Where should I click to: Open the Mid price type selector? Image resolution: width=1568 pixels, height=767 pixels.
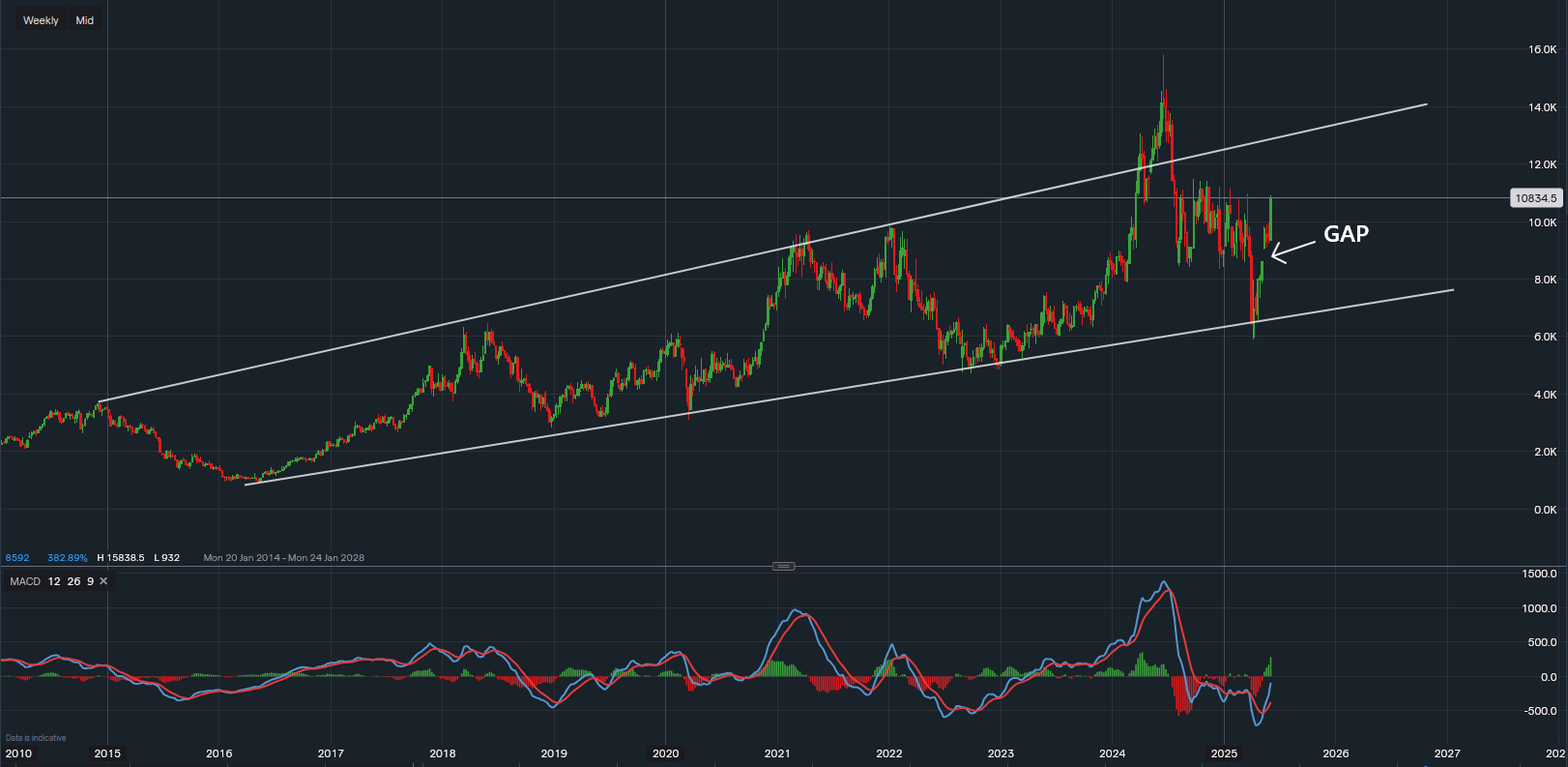pyautogui.click(x=85, y=20)
